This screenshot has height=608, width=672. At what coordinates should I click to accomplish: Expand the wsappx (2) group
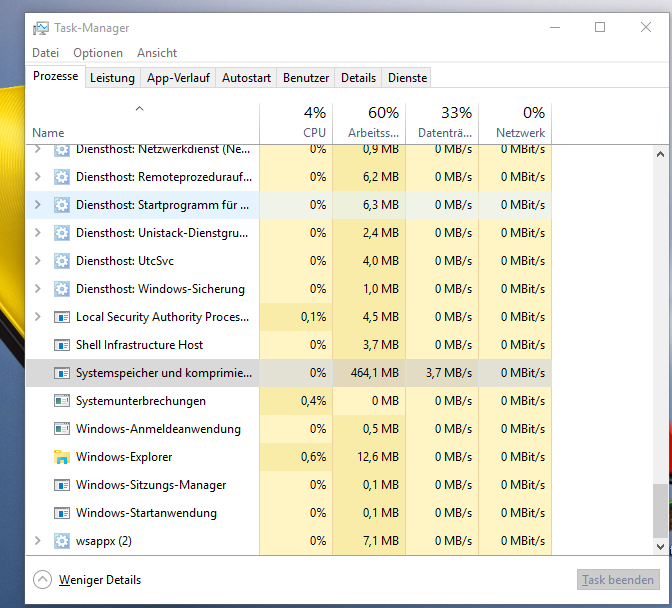[38, 541]
